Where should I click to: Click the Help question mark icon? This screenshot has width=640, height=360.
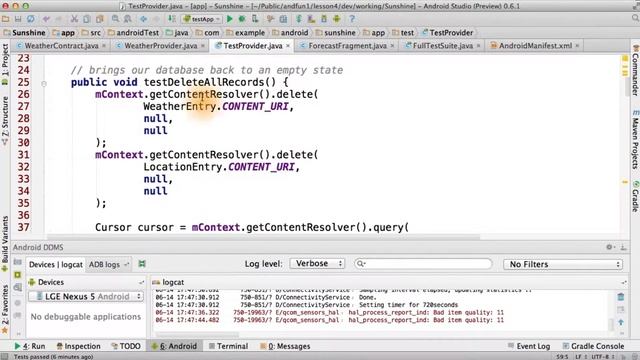(x=352, y=19)
